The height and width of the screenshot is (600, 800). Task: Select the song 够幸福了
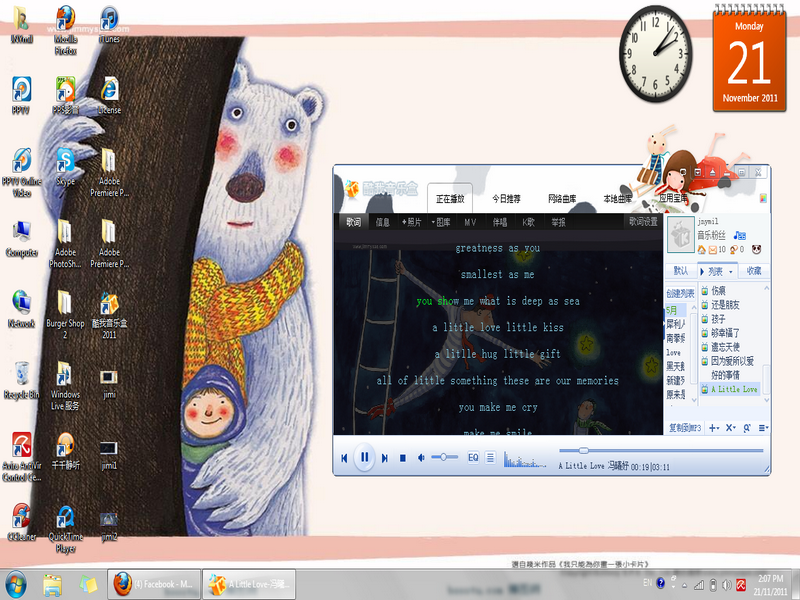pyautogui.click(x=725, y=333)
